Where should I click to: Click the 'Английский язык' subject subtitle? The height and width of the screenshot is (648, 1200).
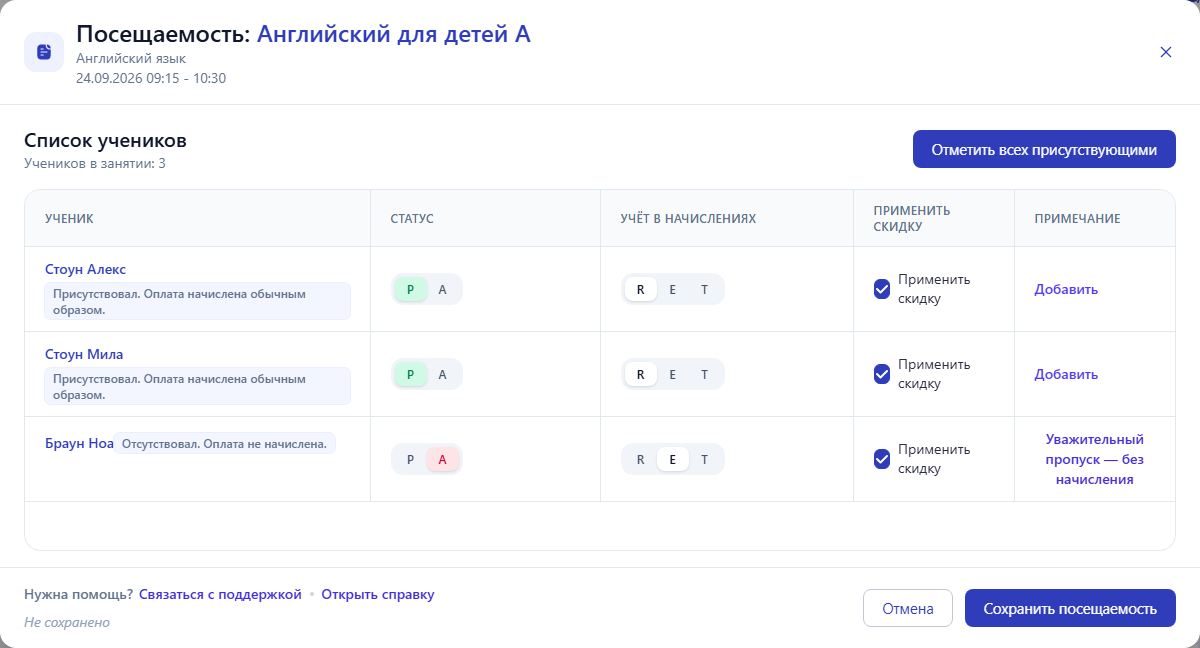tap(131, 59)
